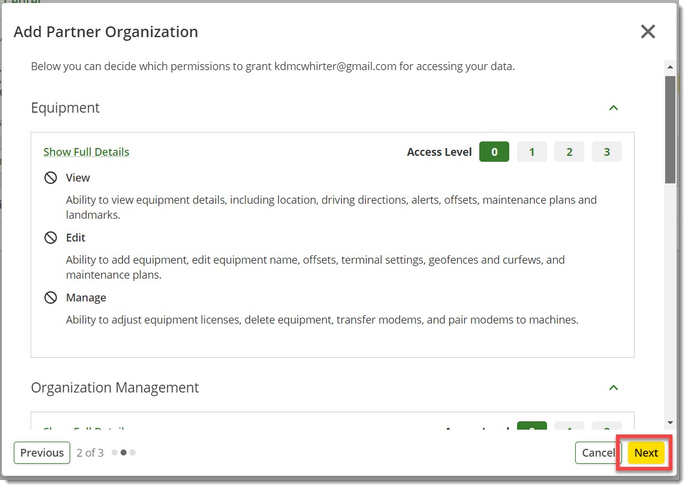The height and width of the screenshot is (489, 688).
Task: Collapse the Equipment section chevron
Action: click(614, 108)
